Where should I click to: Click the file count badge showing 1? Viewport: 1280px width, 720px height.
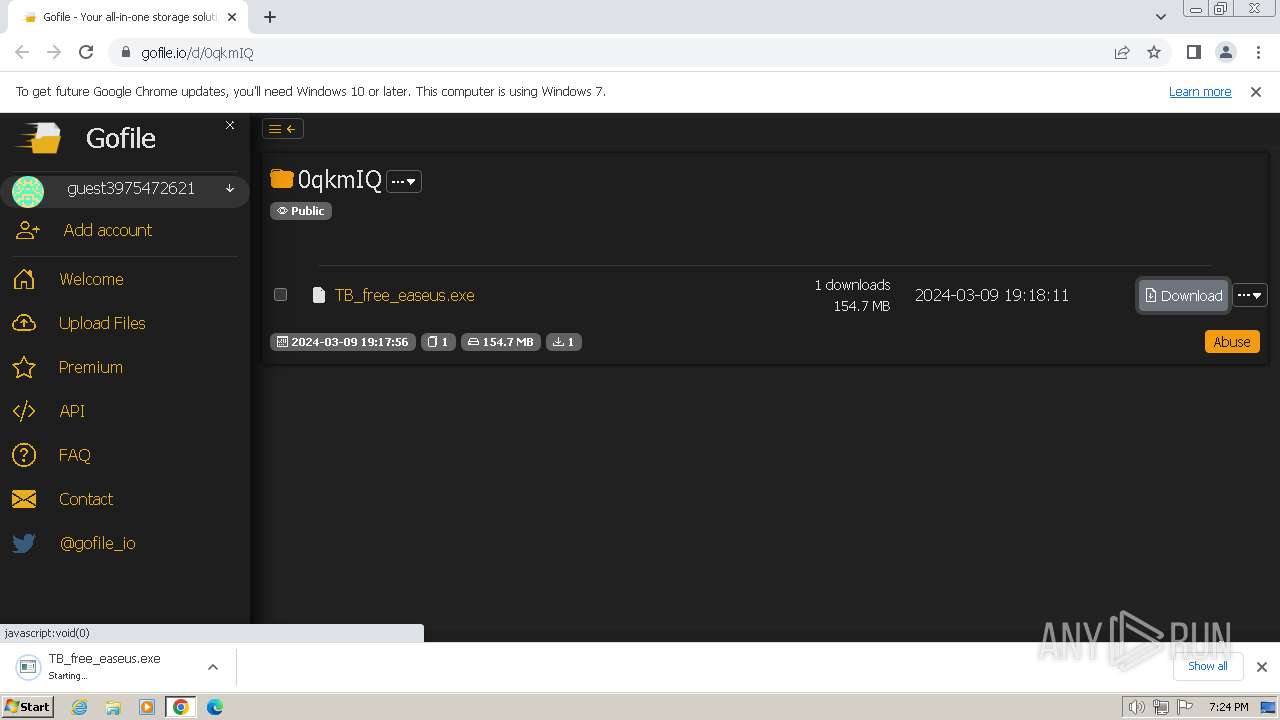click(x=438, y=342)
